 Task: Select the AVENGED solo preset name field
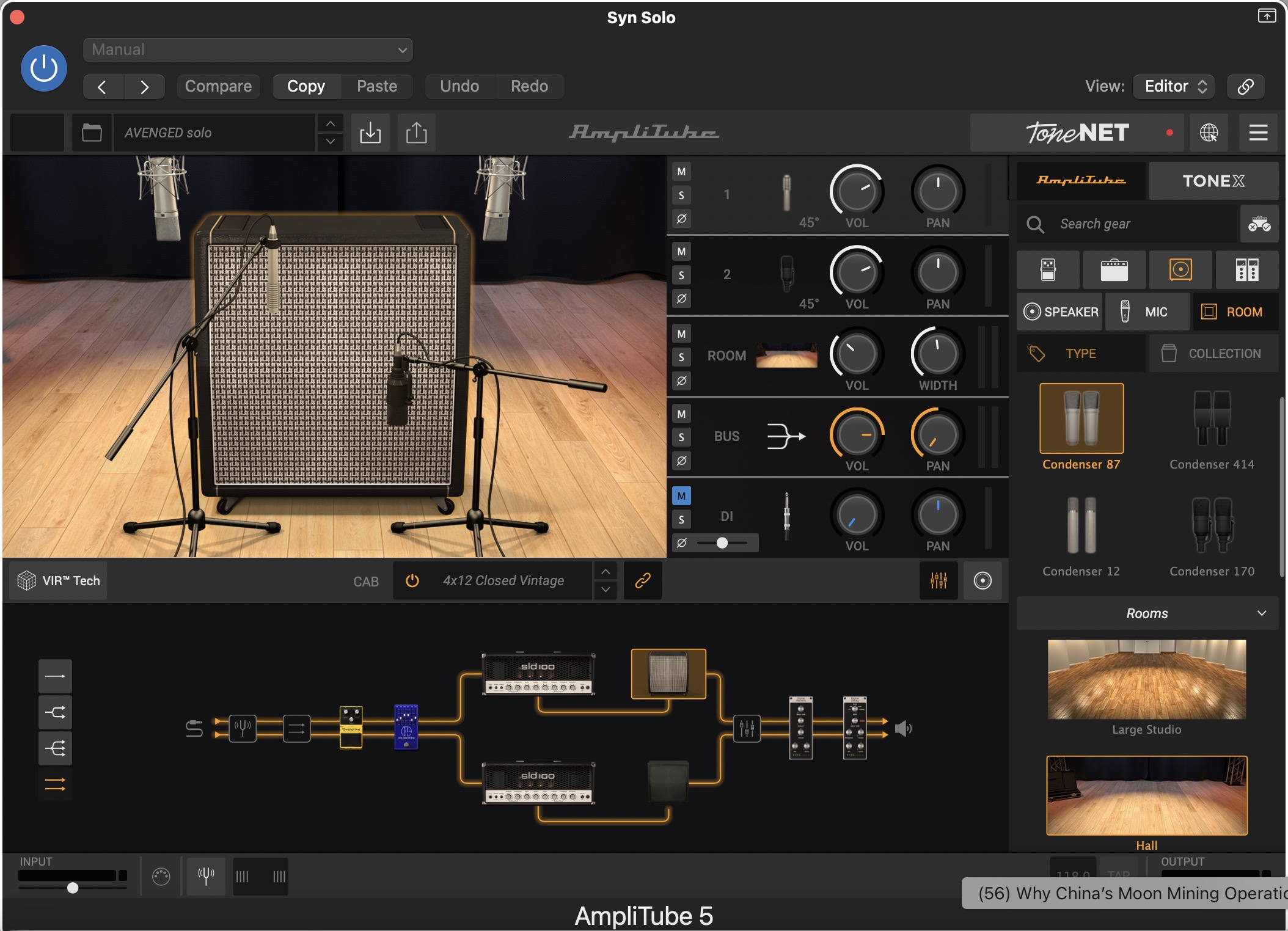[214, 133]
